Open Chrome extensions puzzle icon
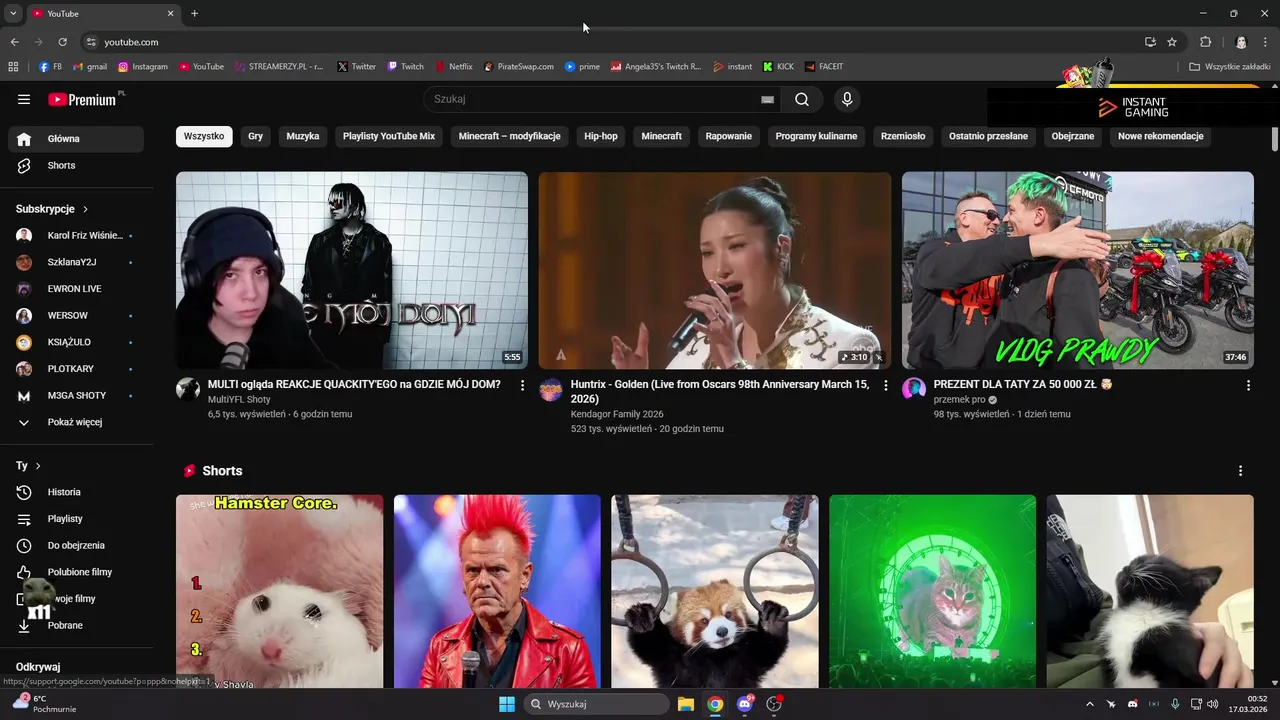This screenshot has width=1280, height=720. pyautogui.click(x=1205, y=42)
